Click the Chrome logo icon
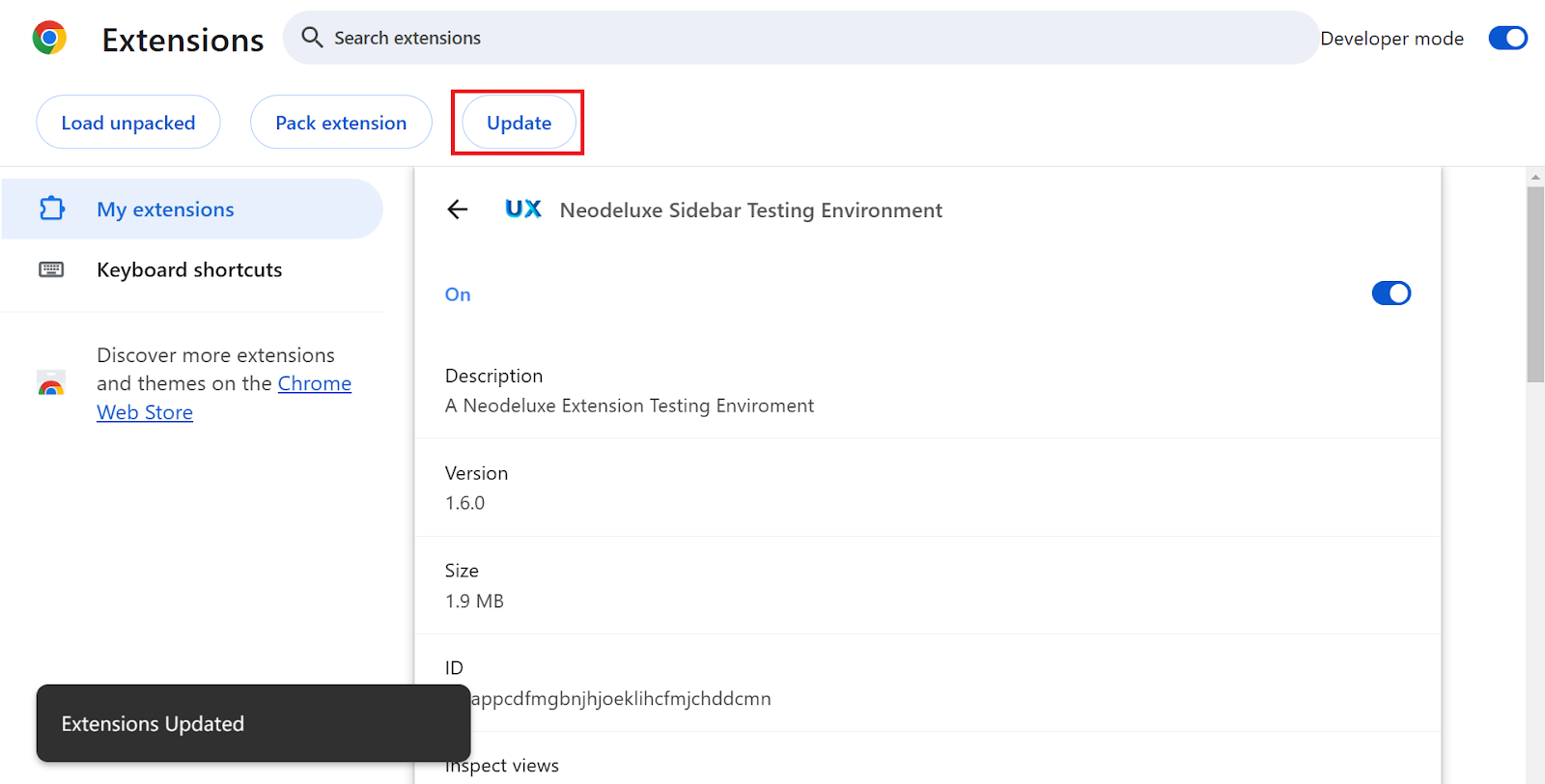 pos(49,39)
